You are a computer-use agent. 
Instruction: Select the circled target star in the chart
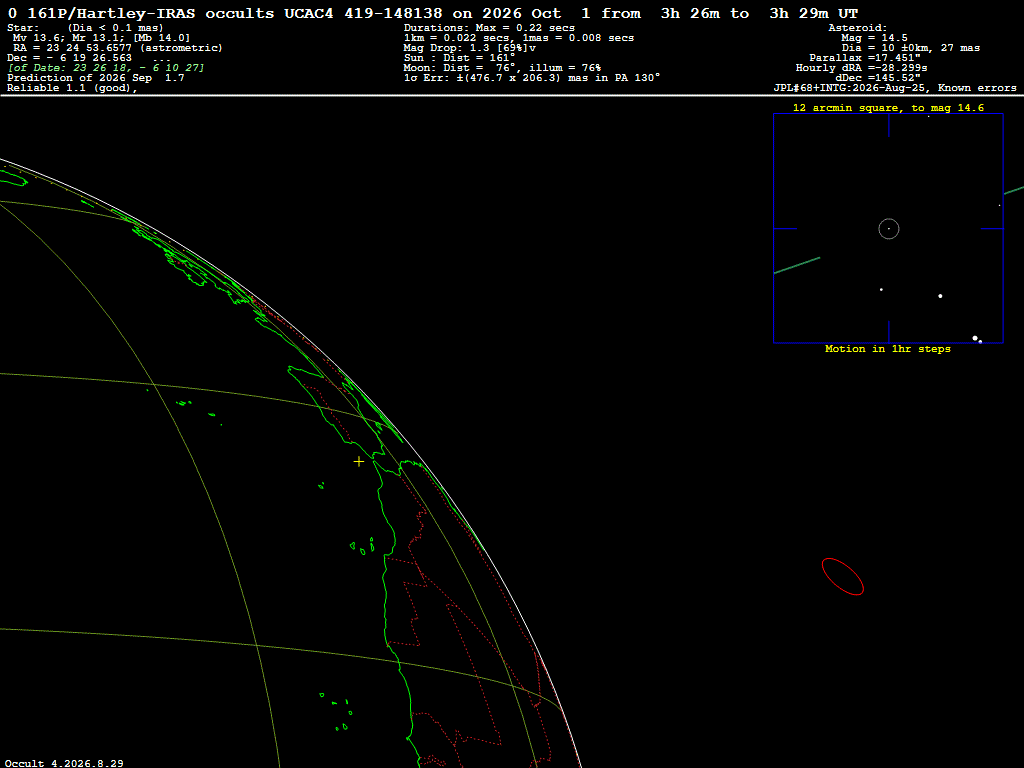click(x=889, y=229)
